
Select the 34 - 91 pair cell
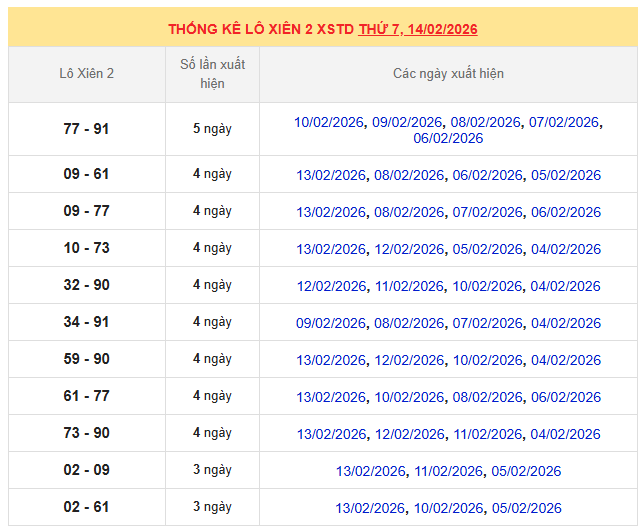pyautogui.click(x=86, y=322)
